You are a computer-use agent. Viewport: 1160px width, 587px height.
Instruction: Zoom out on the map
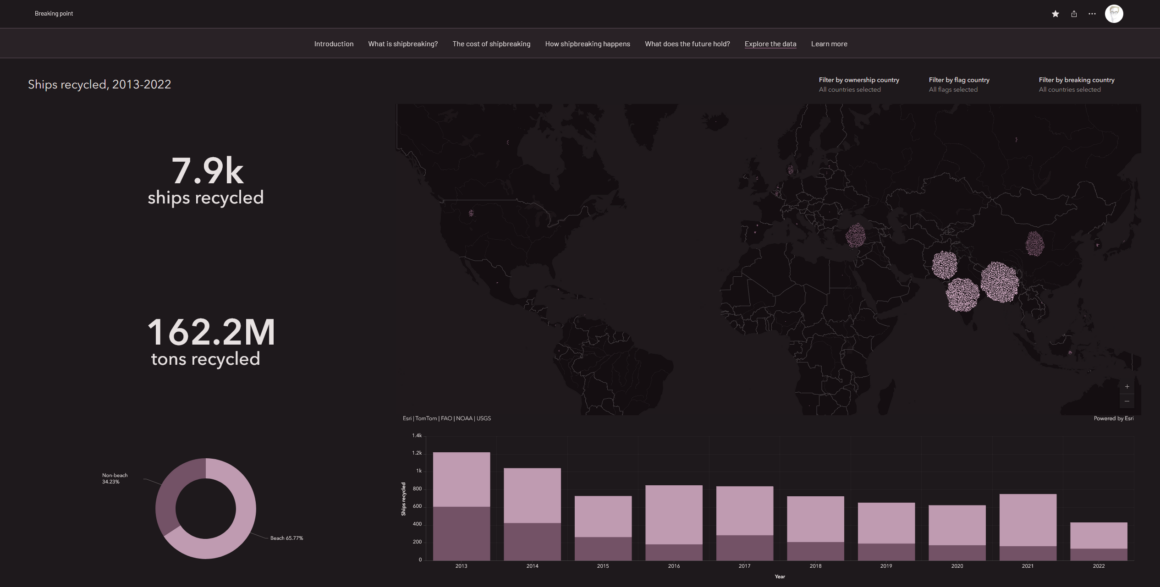click(x=1127, y=401)
